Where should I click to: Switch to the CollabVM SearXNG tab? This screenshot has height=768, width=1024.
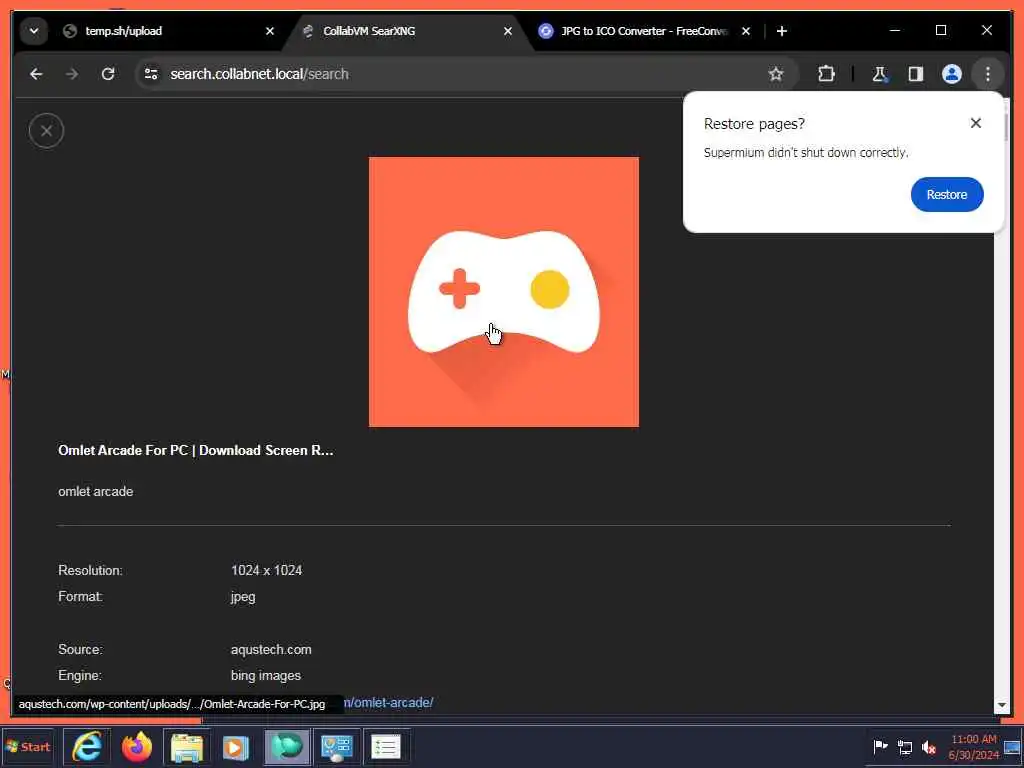pos(405,31)
